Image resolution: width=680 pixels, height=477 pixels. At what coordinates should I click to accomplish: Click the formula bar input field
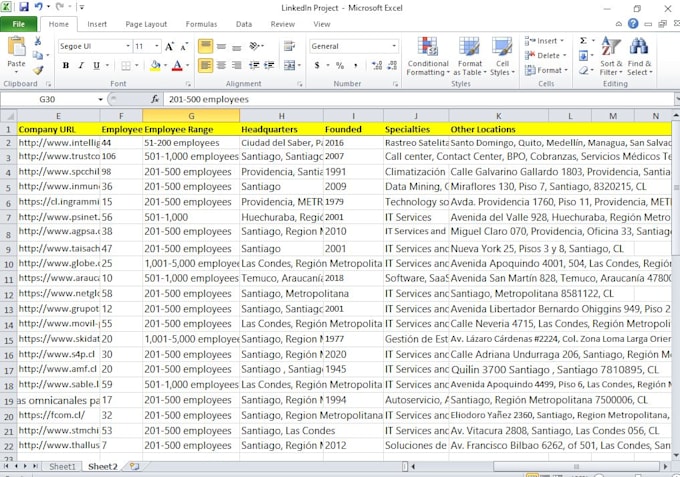click(418, 99)
